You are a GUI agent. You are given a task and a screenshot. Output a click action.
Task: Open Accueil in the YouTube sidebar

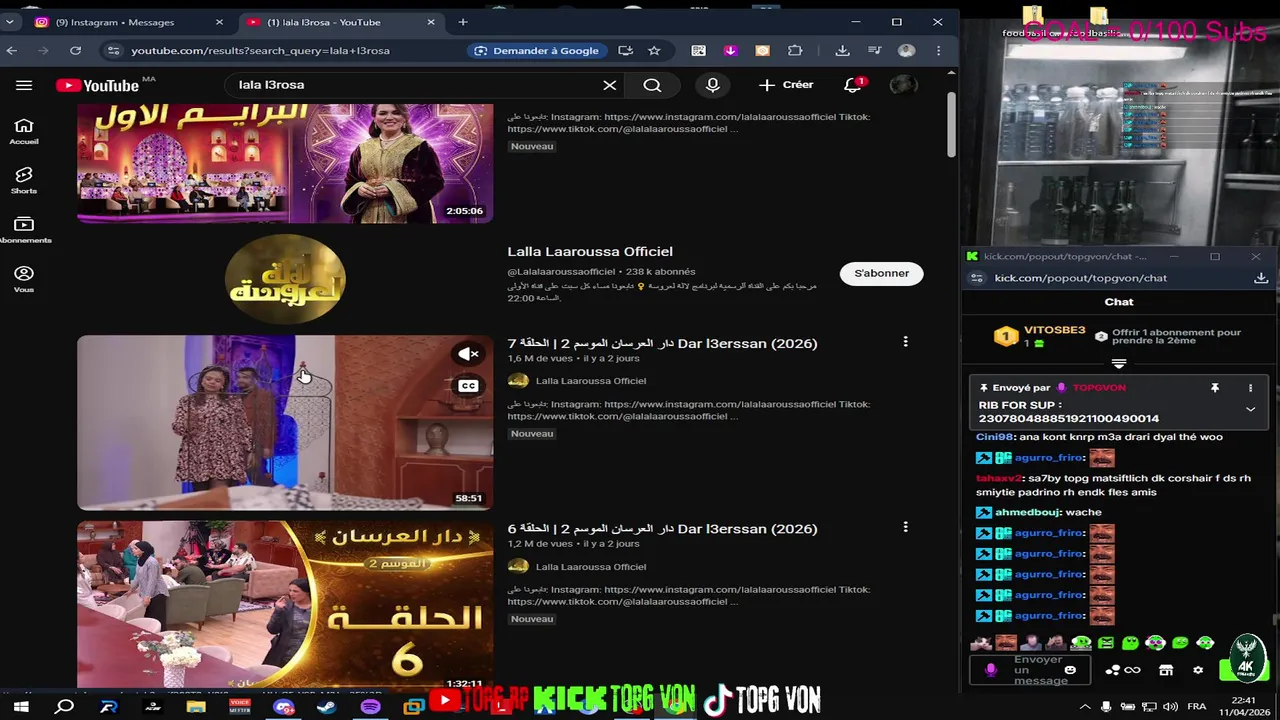click(24, 130)
